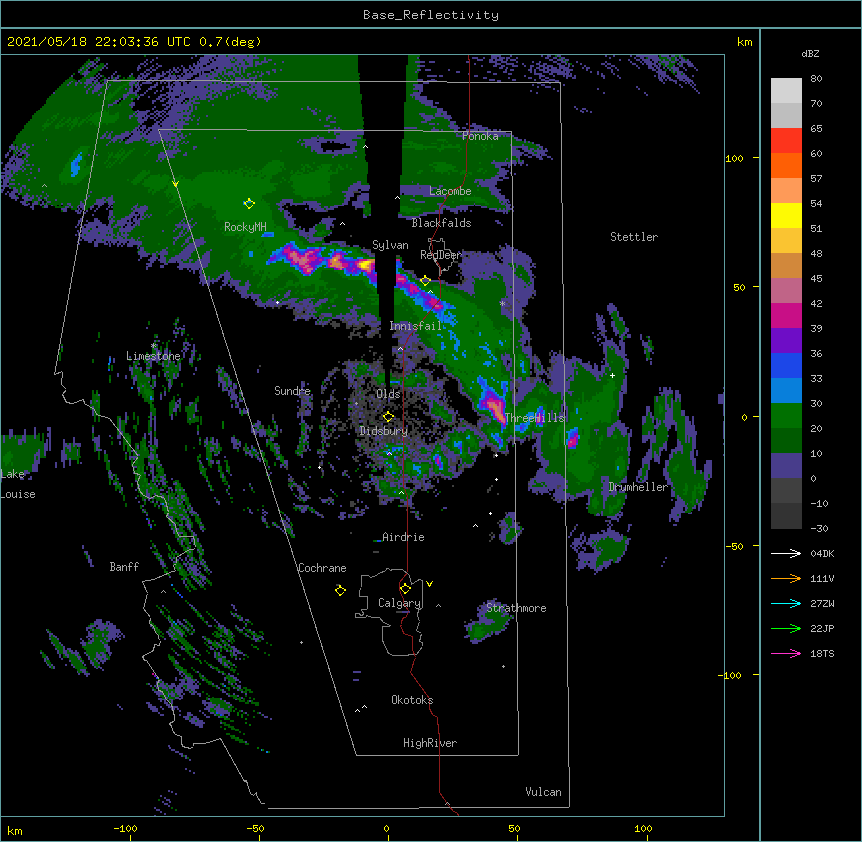Click the Sundre town label
Screen dimensions: 862x842
[x=292, y=391]
